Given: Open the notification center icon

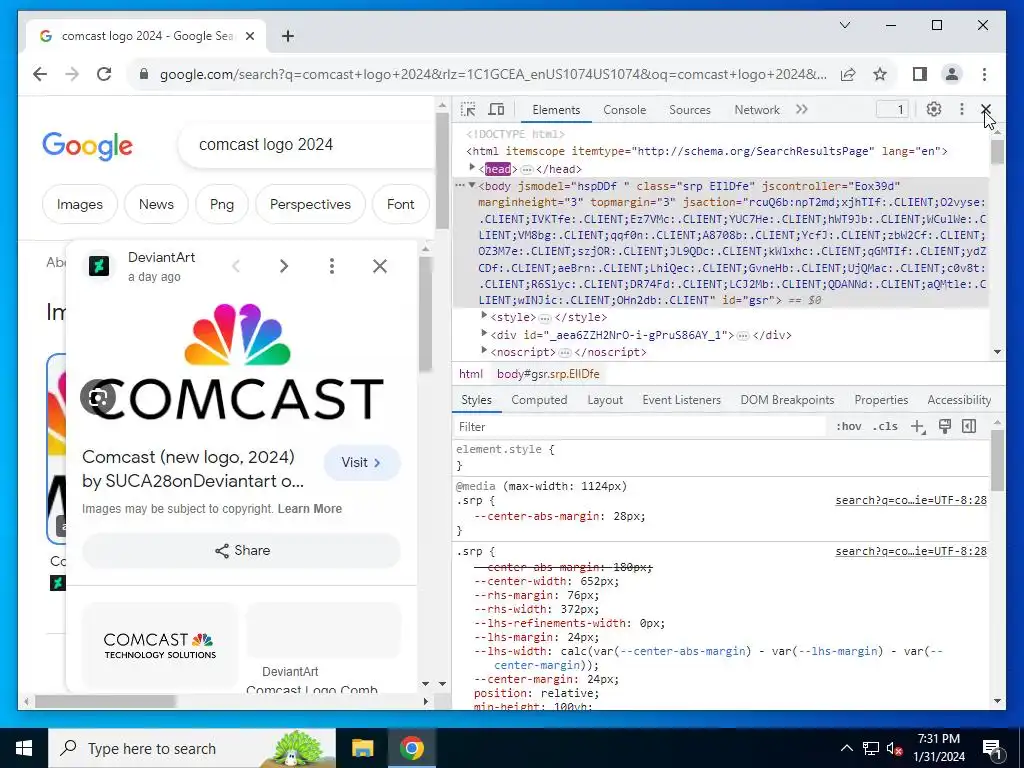Looking at the screenshot, I should [991, 748].
